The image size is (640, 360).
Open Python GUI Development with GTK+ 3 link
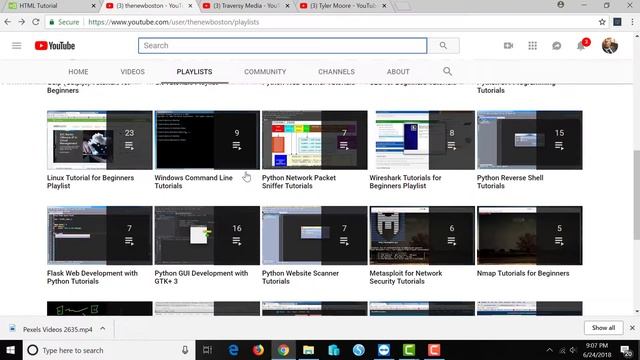(x=201, y=277)
